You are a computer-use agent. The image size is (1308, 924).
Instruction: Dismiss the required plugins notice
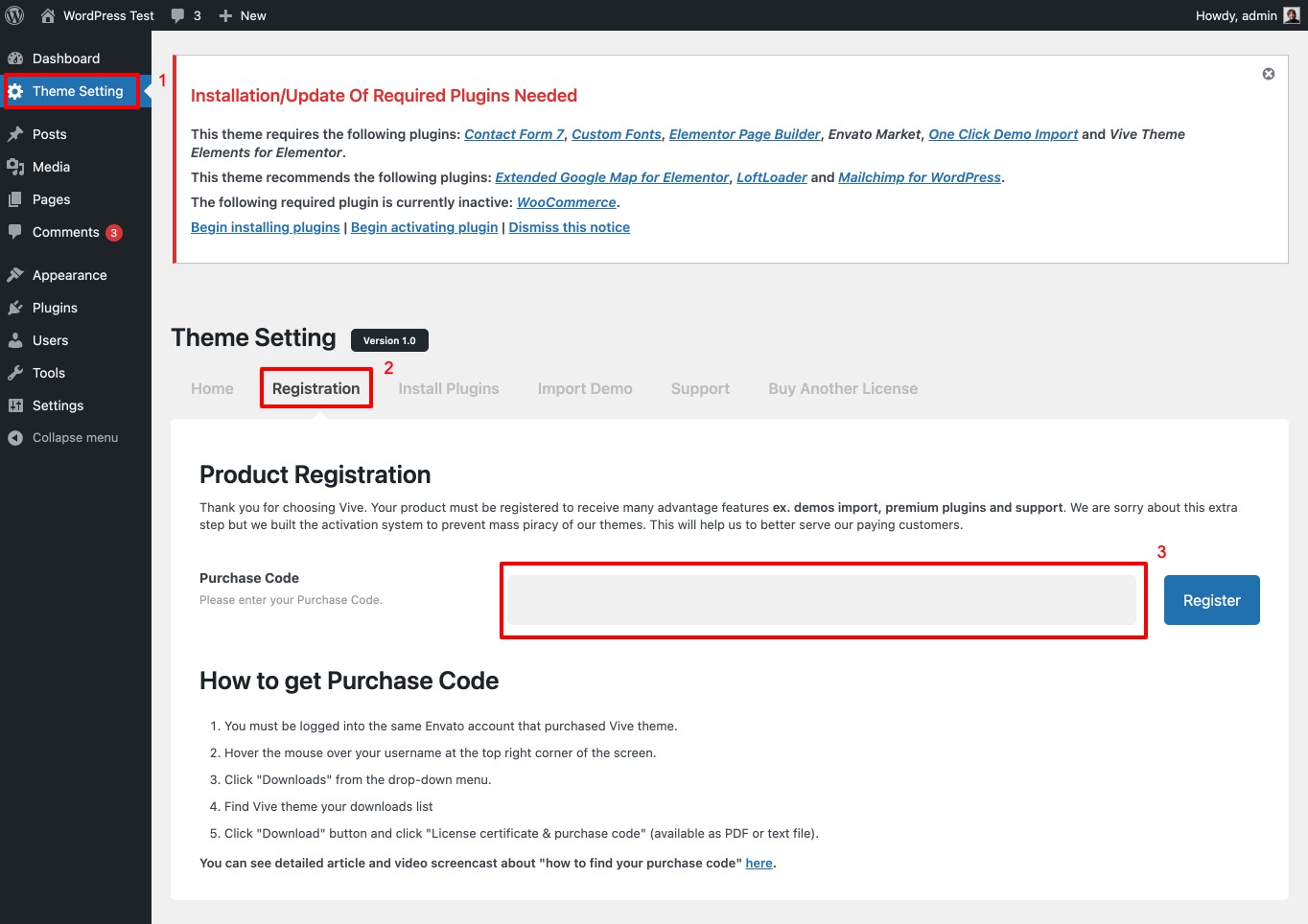pyautogui.click(x=1268, y=73)
